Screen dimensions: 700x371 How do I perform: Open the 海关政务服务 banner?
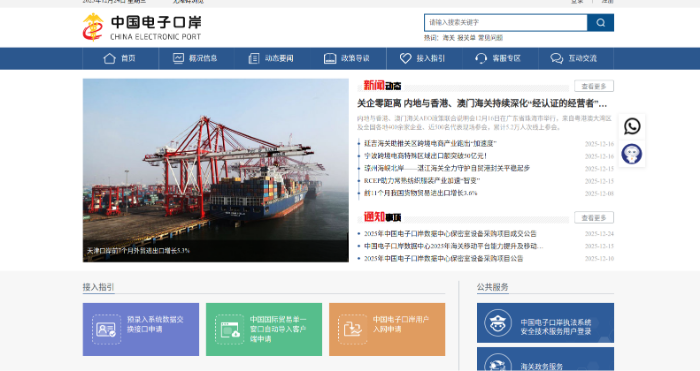(545, 359)
